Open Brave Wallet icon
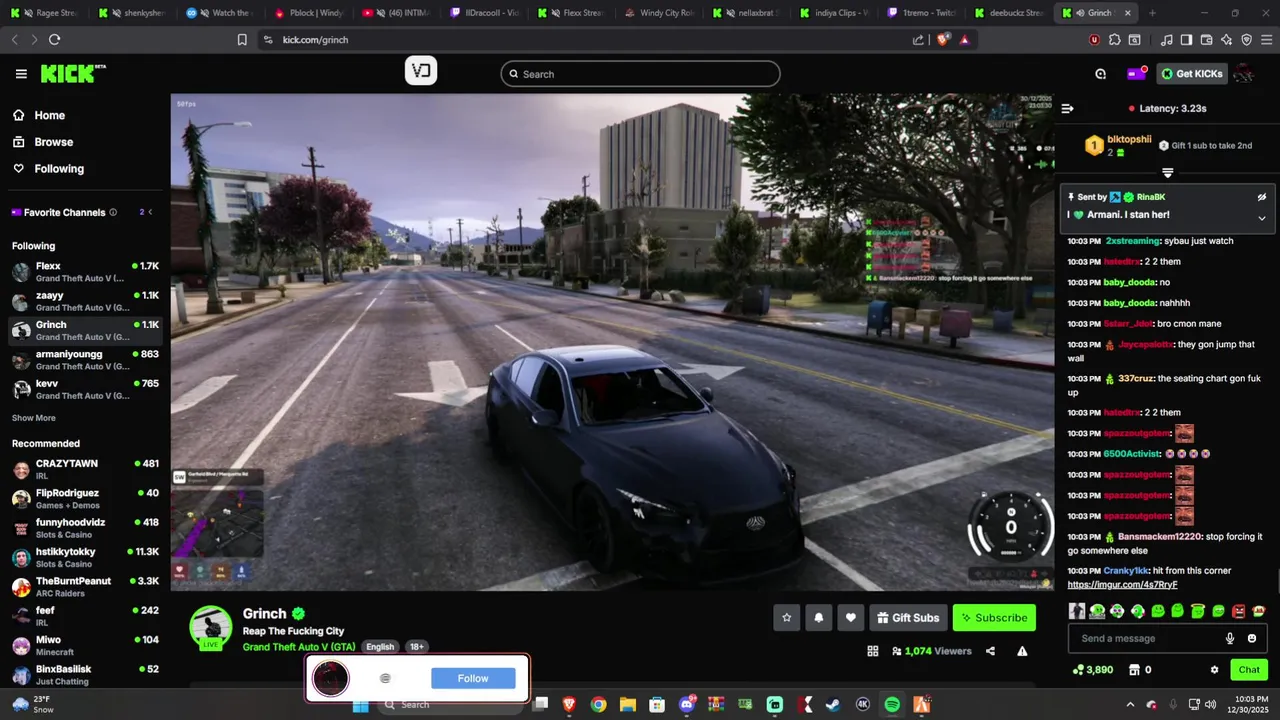Screen dimensions: 1280x720 pos(1206,40)
